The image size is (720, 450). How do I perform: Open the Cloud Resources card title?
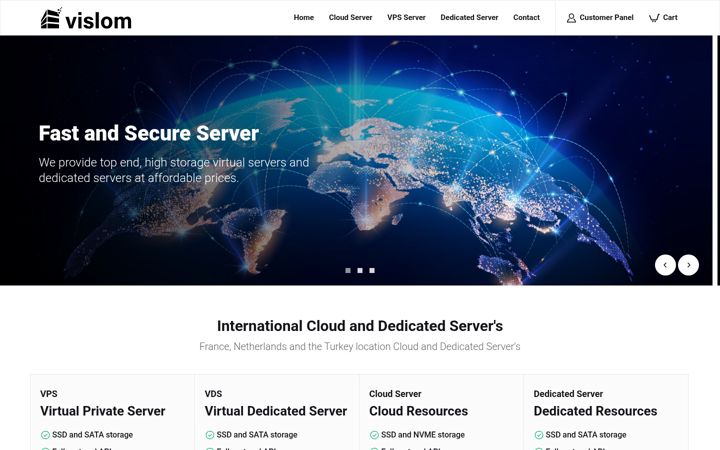tap(418, 411)
